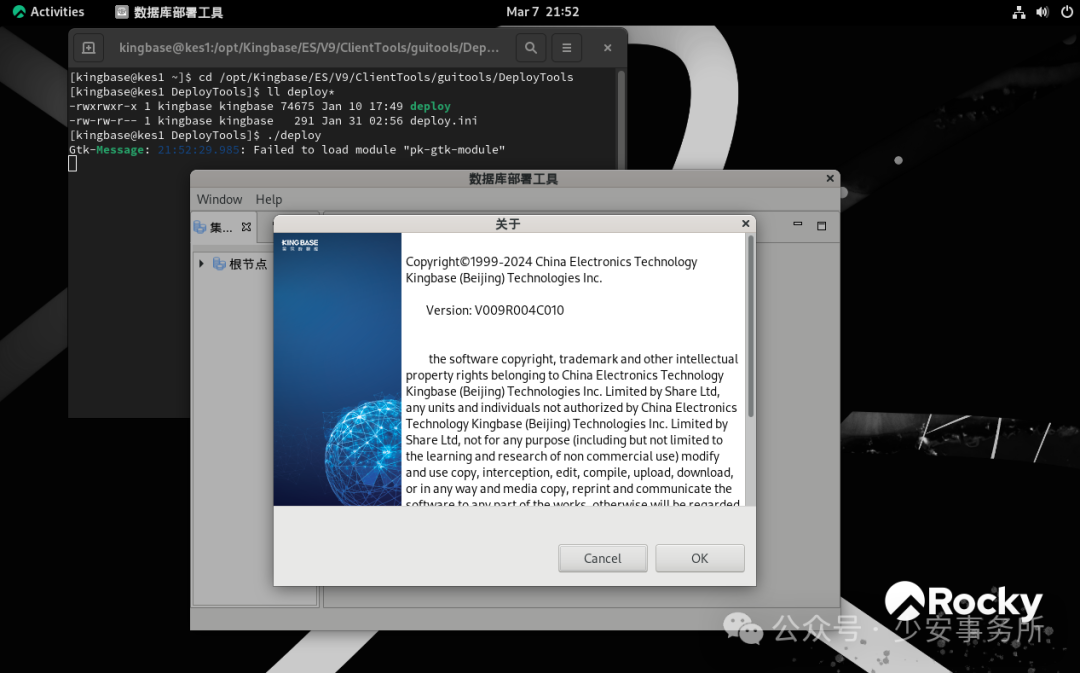
Task: Click Cancel in the About dialog
Action: 603,558
